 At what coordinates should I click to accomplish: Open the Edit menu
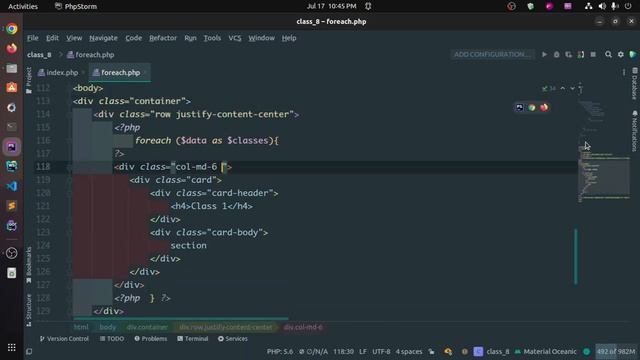tap(52, 38)
